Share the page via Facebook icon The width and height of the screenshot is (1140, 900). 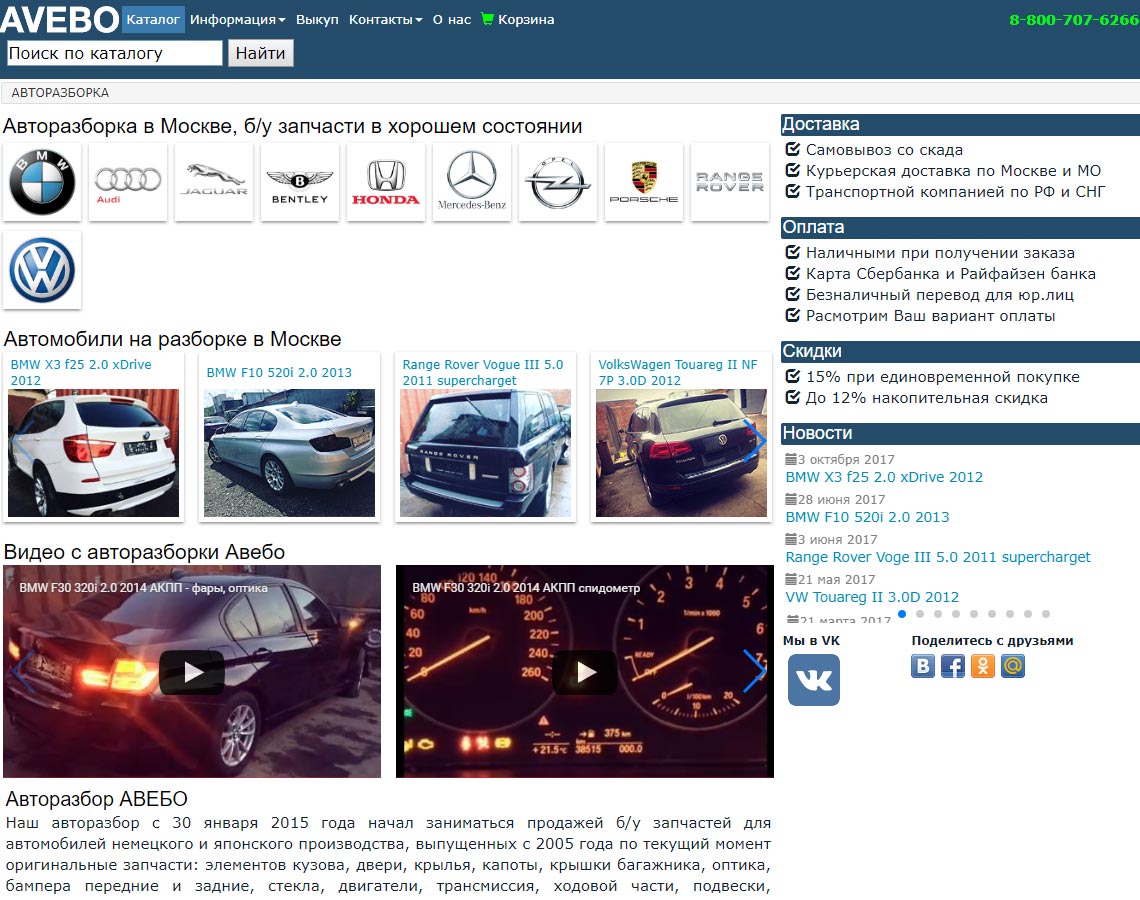pos(952,666)
